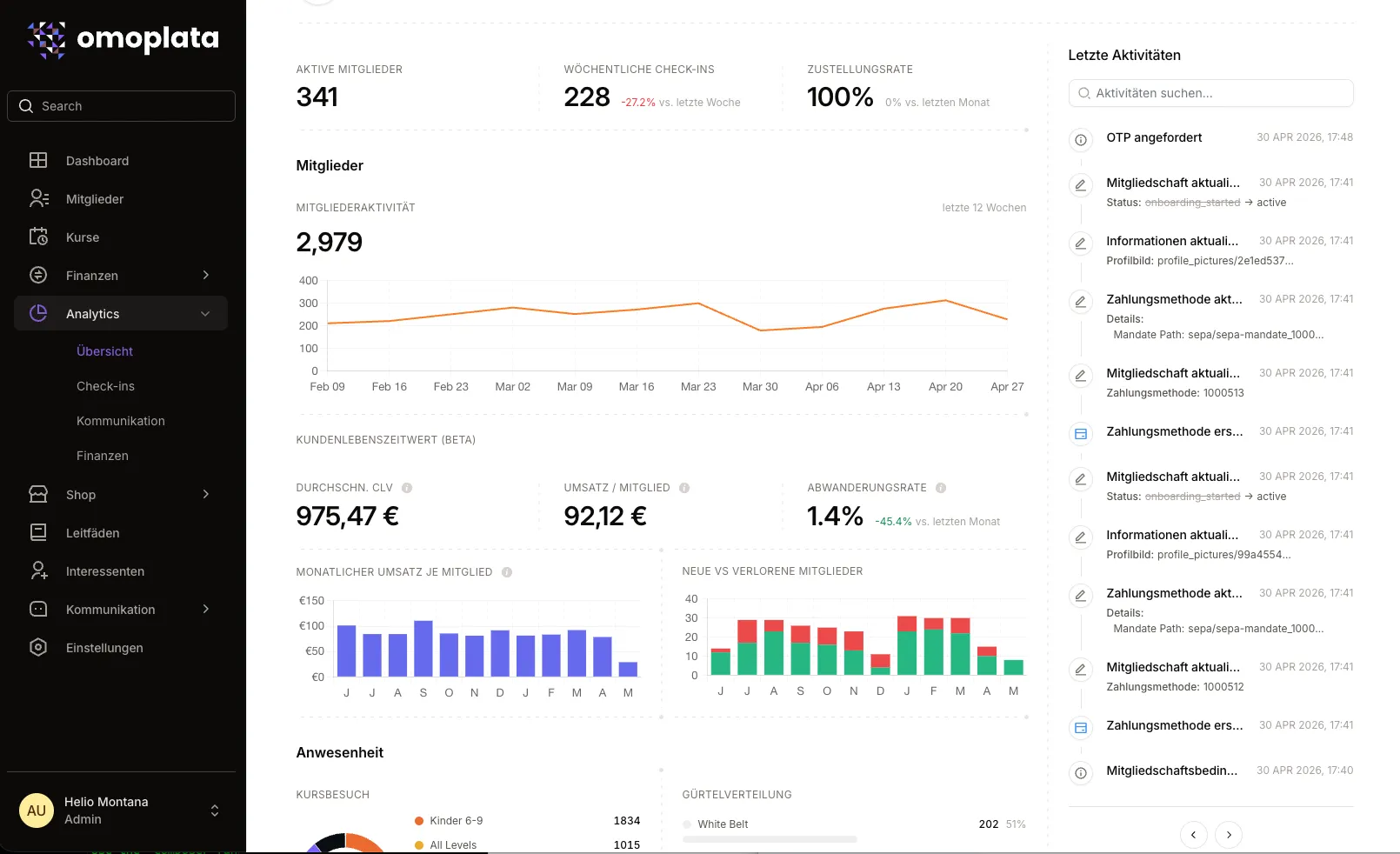Click the 975,47 € CLV value
The width and height of the screenshot is (1400, 854).
pos(347,517)
